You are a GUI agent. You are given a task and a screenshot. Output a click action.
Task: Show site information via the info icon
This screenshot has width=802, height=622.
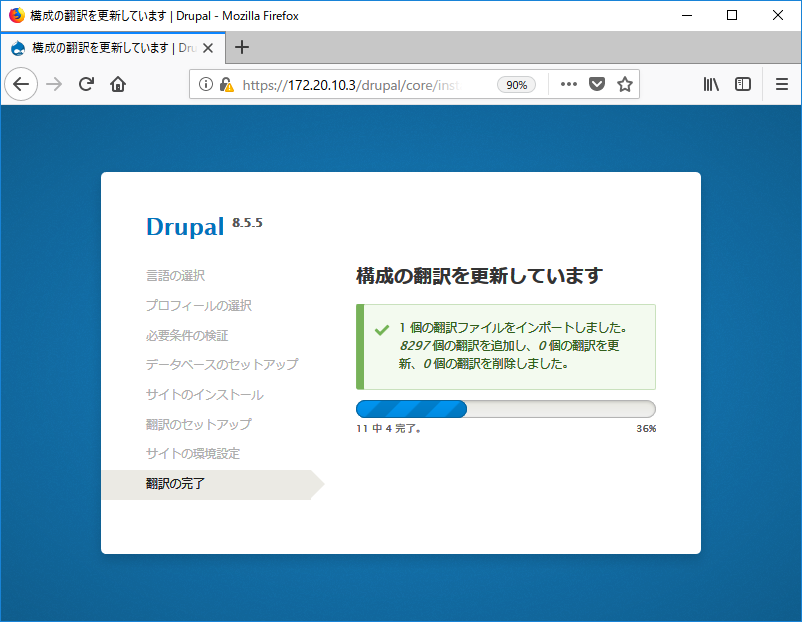(x=206, y=84)
